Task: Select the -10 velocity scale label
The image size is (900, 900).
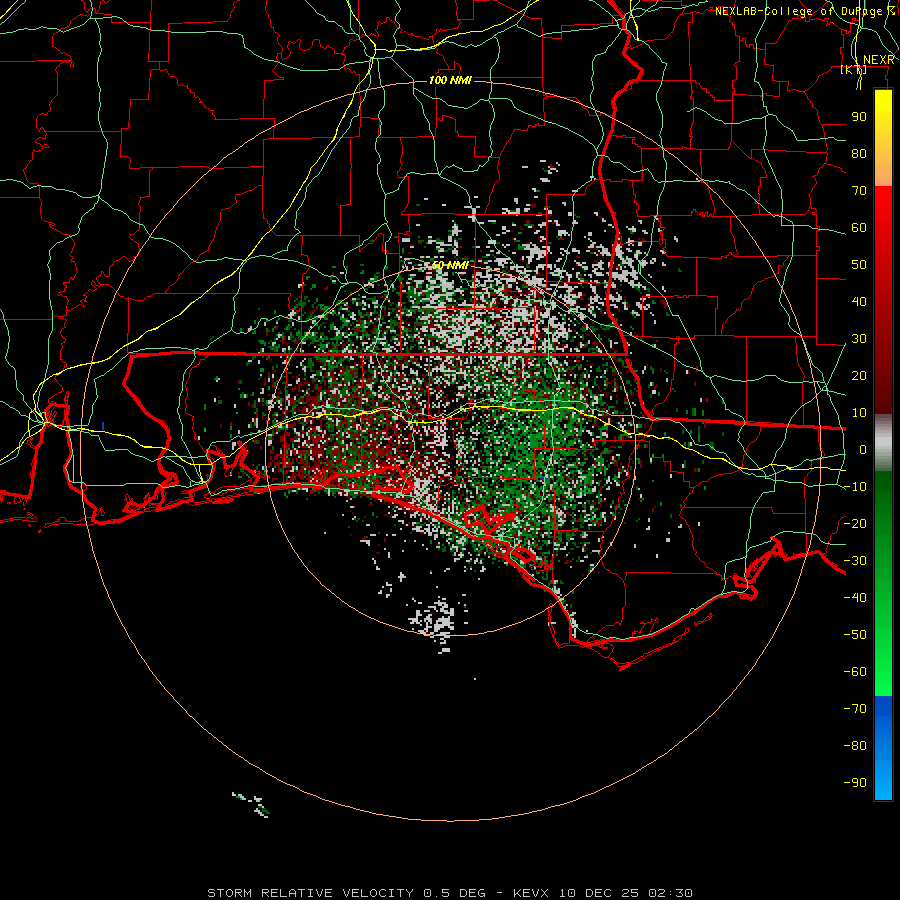Action: 855,487
